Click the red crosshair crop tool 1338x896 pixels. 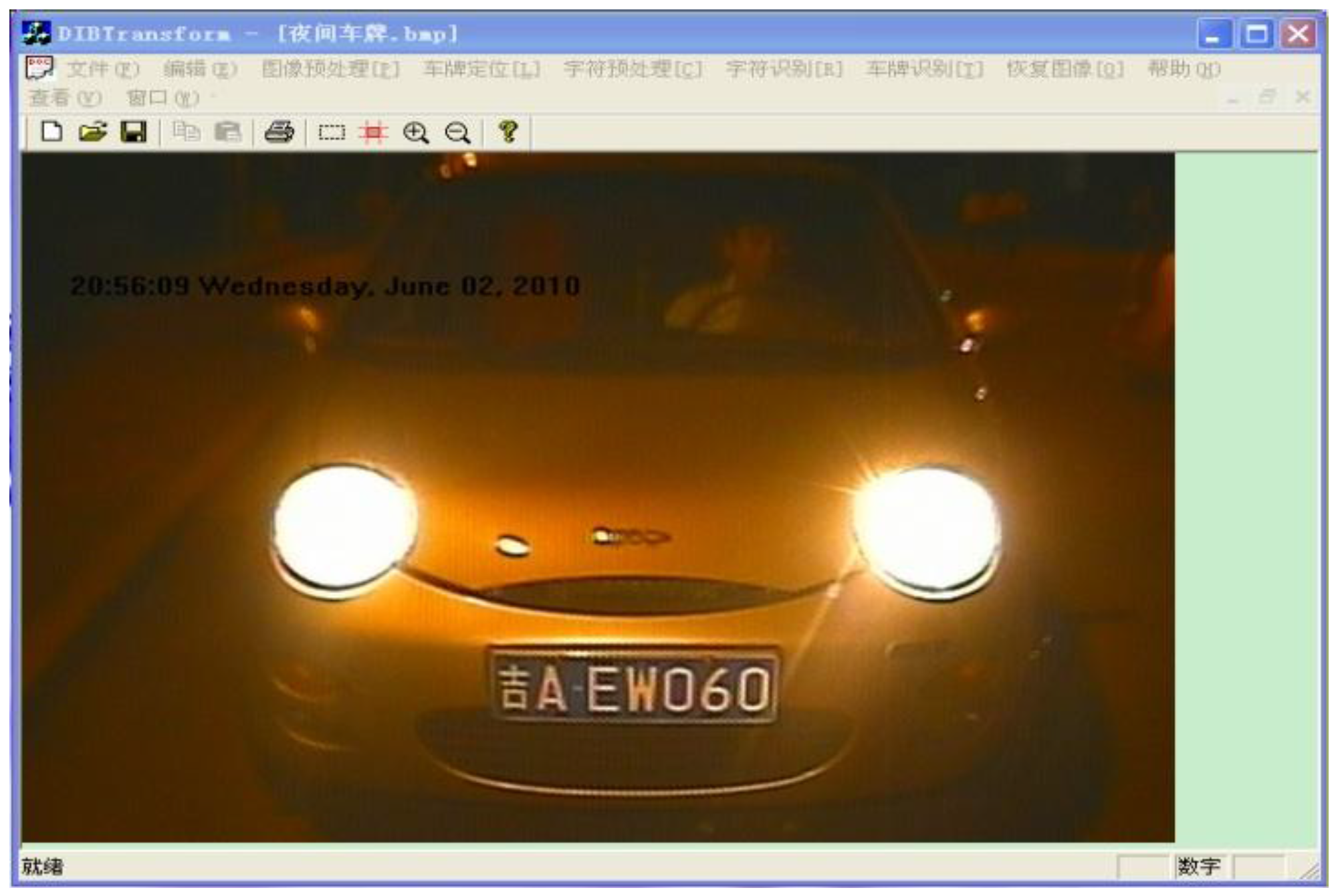point(373,132)
